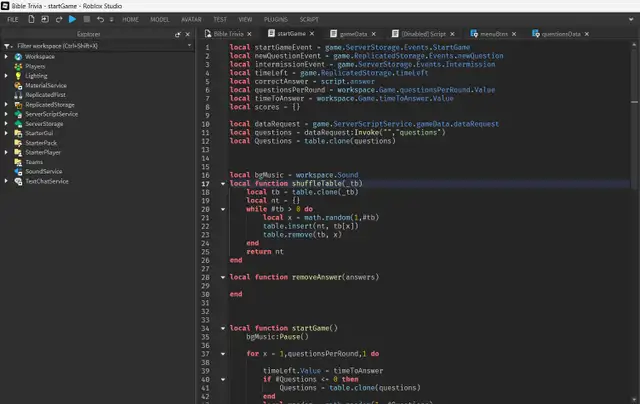Expand the TextChatService tree node
The width and height of the screenshot is (640, 404).
point(6,181)
